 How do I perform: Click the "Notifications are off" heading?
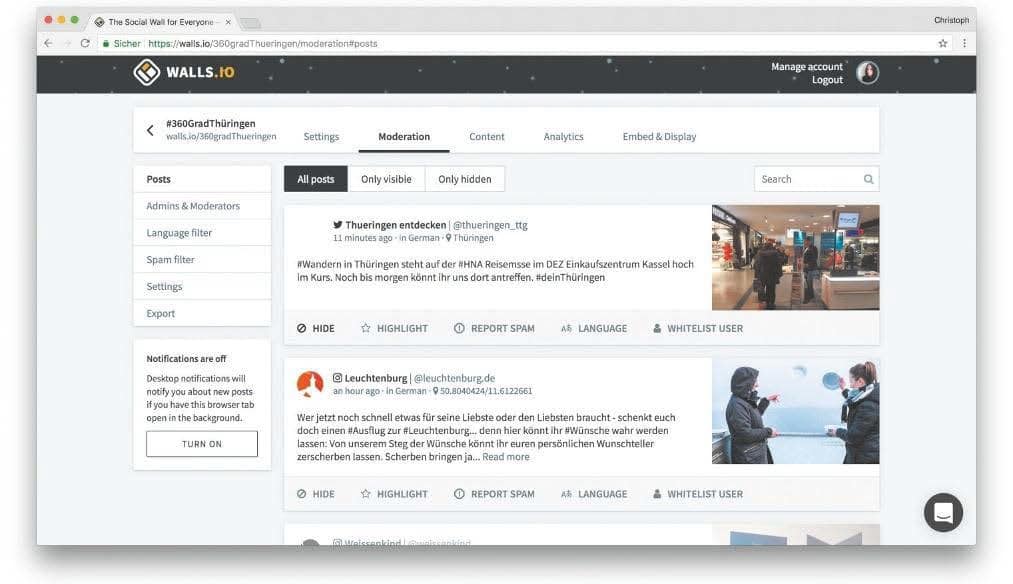186,359
